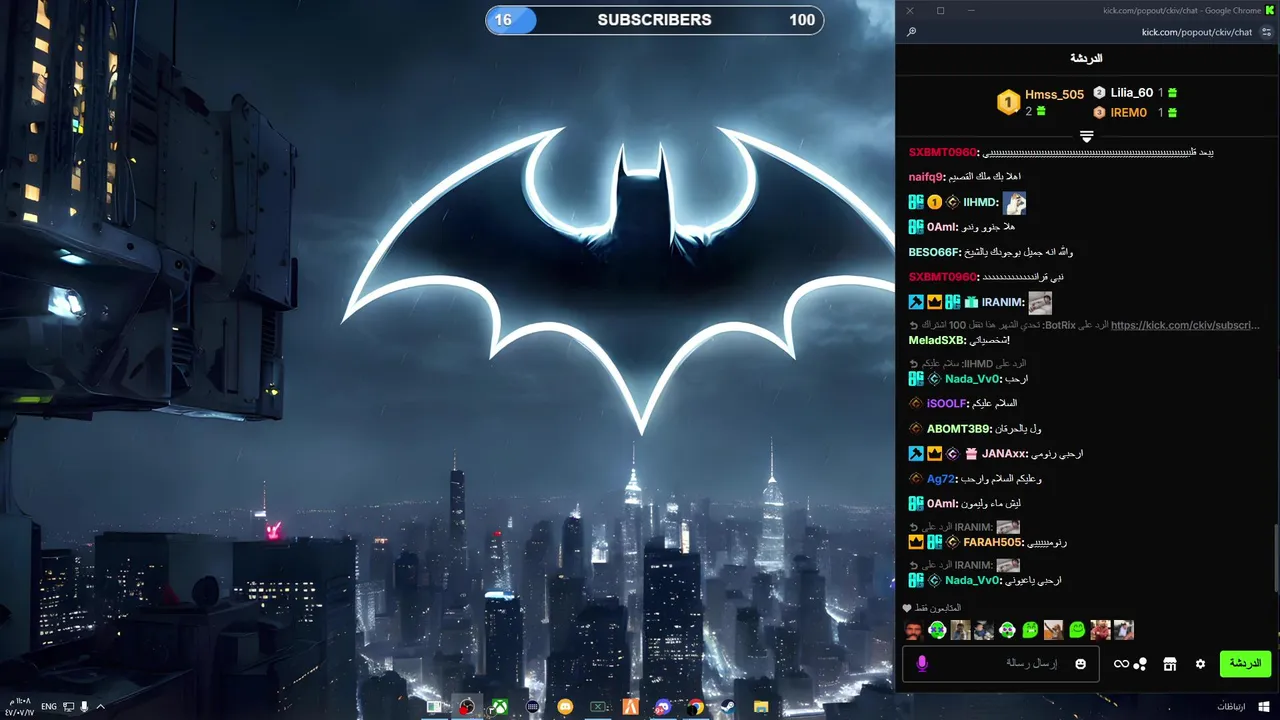Click the IIHMD message emote image

[x=1014, y=203]
